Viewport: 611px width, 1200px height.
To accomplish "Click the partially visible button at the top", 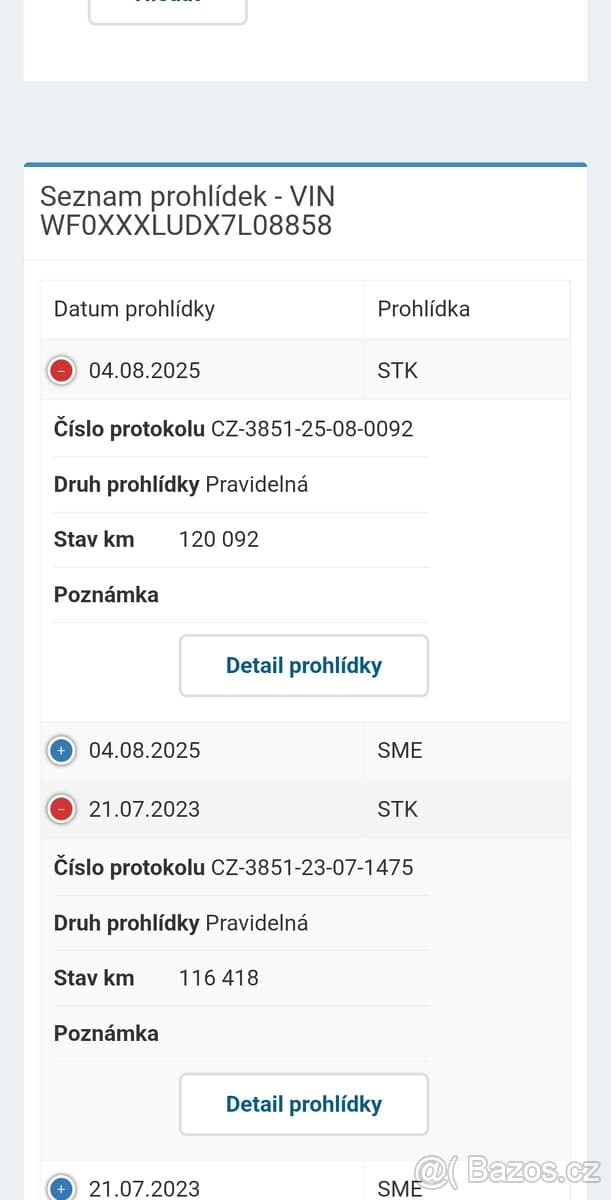I will pos(168,8).
